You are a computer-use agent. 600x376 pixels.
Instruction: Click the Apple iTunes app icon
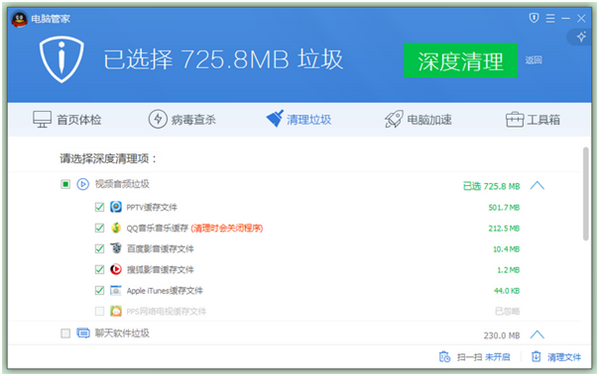coord(116,290)
